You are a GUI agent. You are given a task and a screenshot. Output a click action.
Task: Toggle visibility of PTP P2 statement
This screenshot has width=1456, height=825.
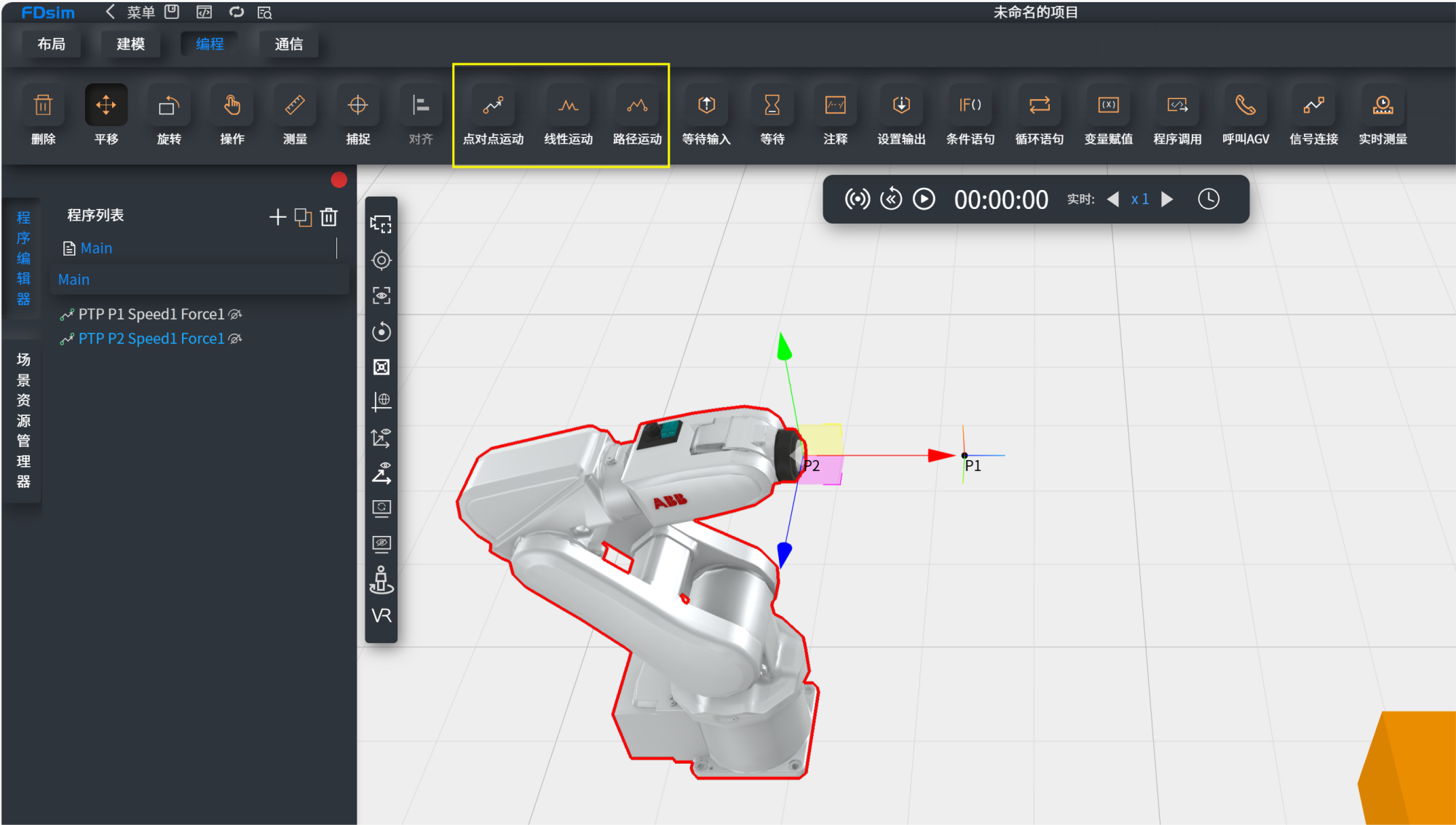(235, 339)
